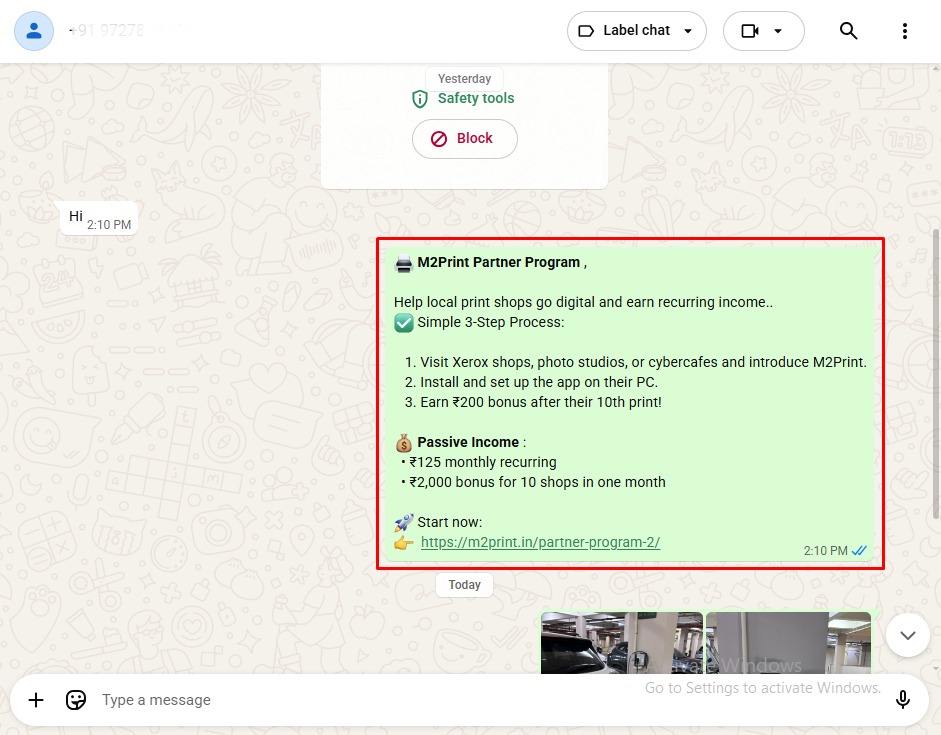Open the attach menu with the plus icon
Viewport: 941px width, 735px height.
tap(36, 699)
